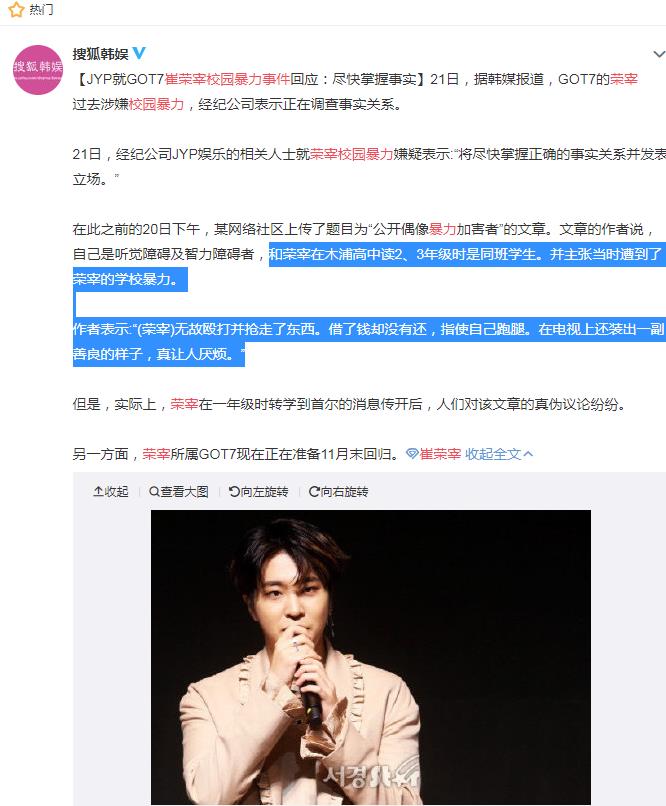Rotate the image right with 向右旋转
666x806 pixels.
(x=338, y=492)
